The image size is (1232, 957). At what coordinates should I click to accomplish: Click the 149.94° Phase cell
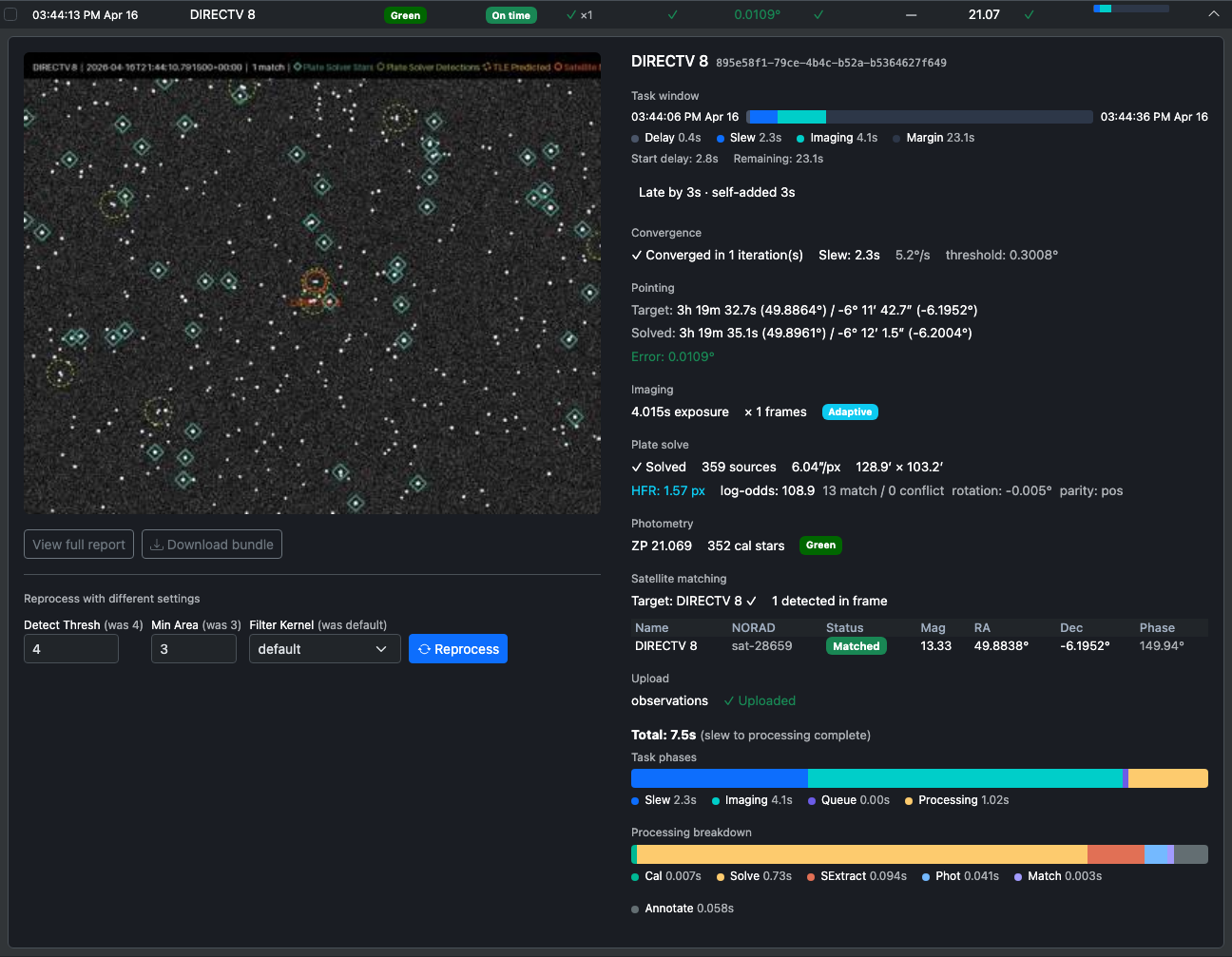tap(1162, 646)
